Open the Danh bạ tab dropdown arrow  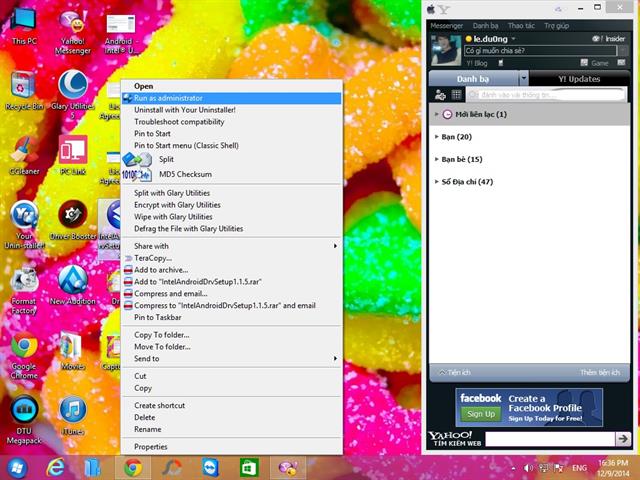point(524,78)
